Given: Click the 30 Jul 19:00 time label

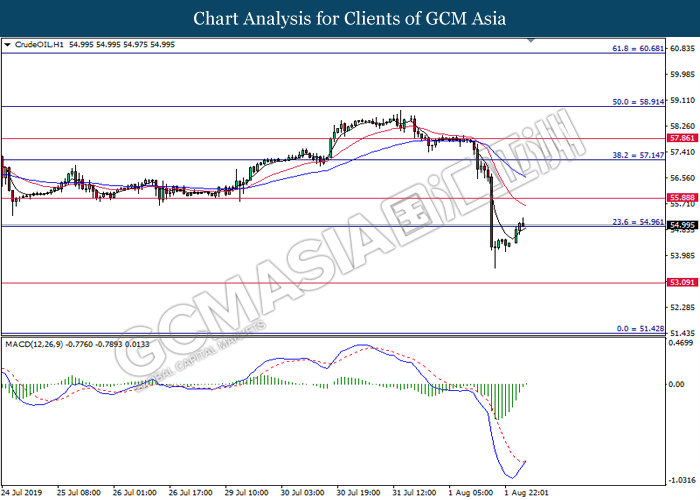Looking at the screenshot, I should click(x=358, y=493).
